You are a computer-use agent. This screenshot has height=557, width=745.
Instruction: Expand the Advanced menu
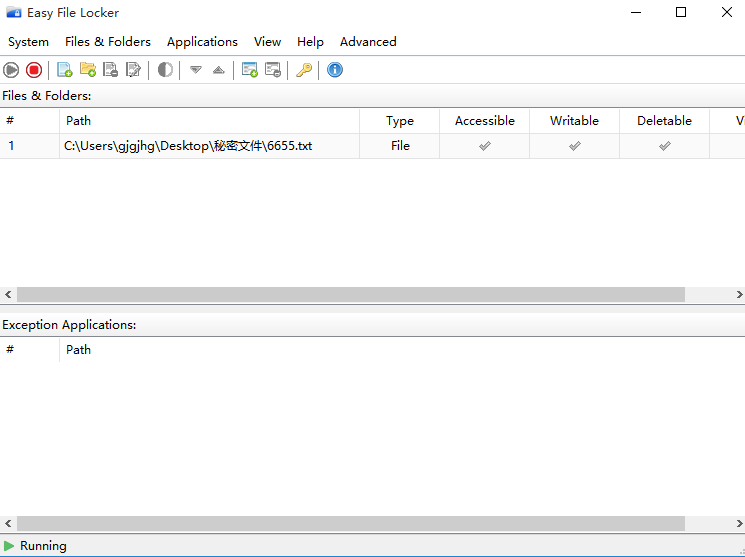coord(368,42)
